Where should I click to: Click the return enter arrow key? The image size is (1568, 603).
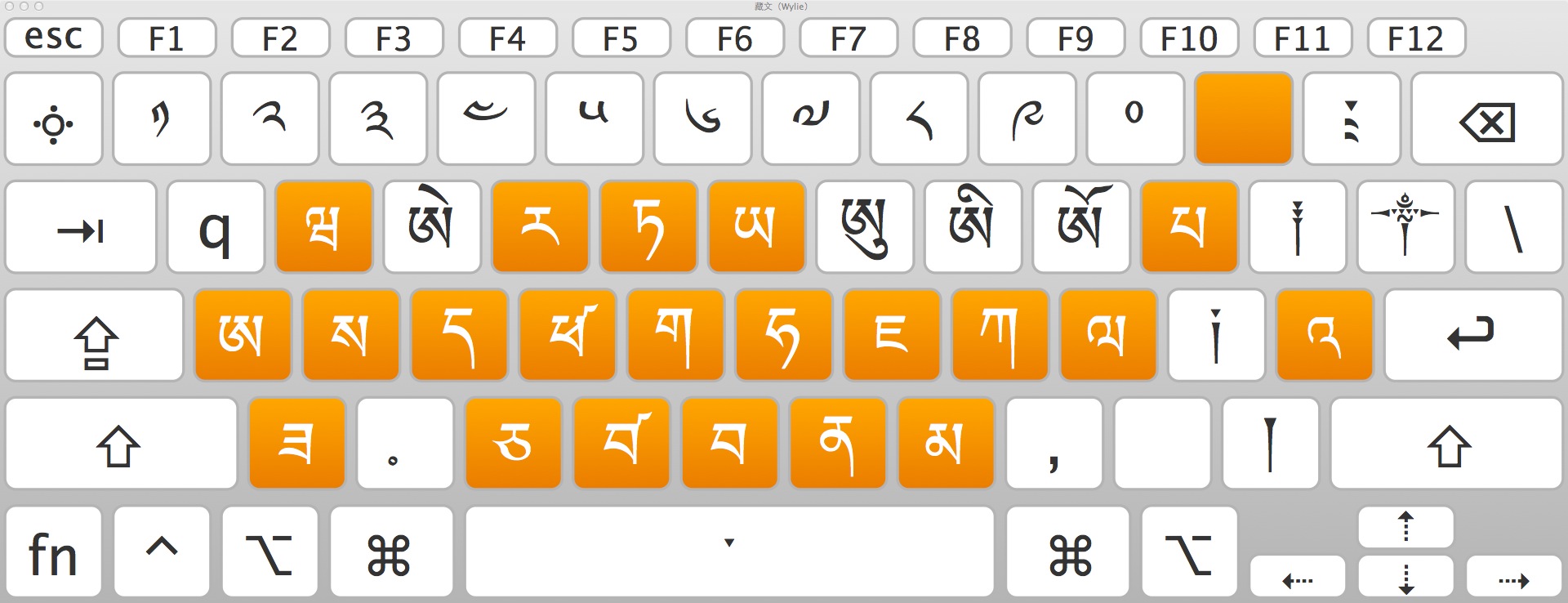pyautogui.click(x=1473, y=335)
